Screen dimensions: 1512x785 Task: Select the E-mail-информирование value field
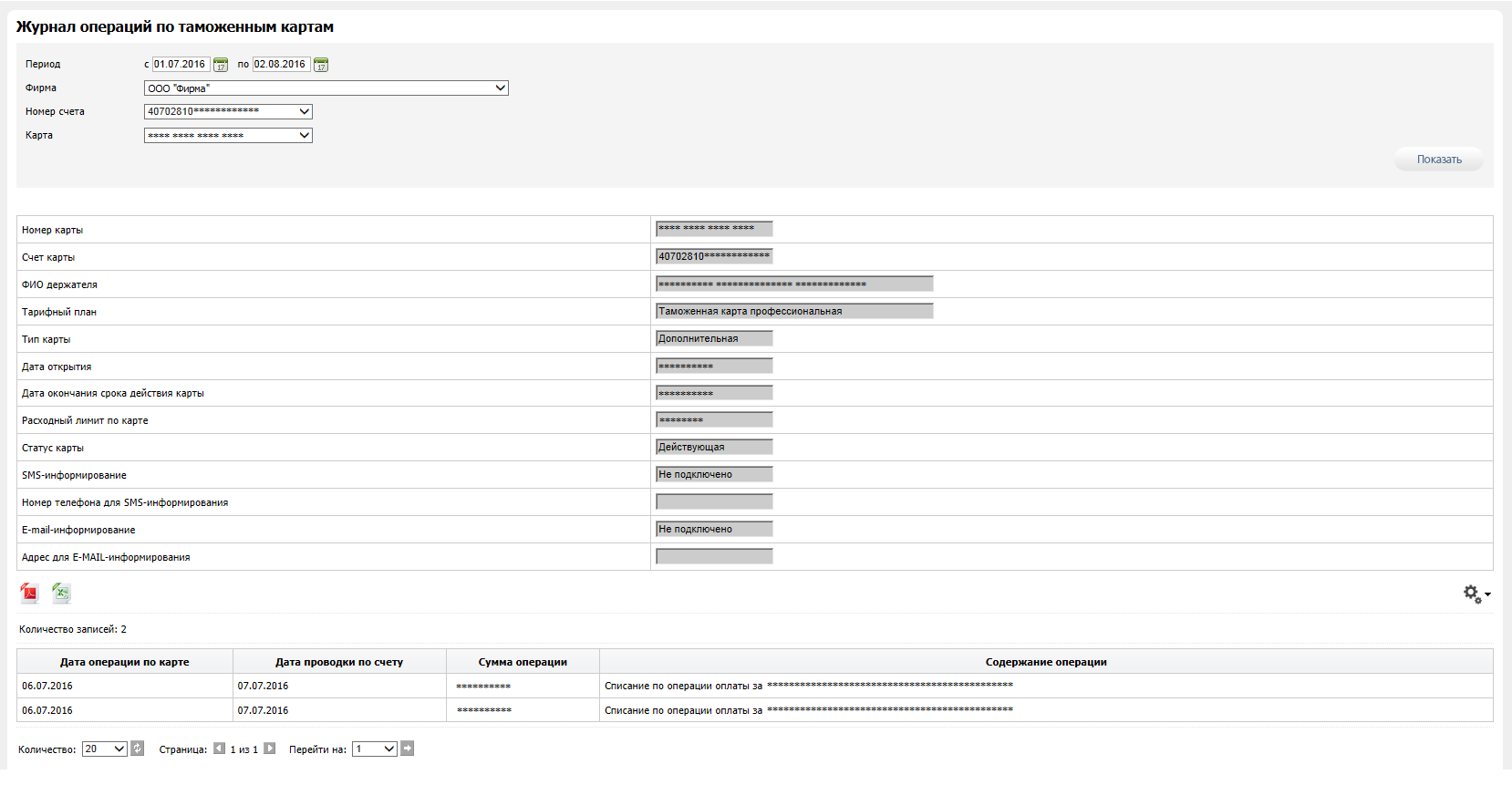click(x=714, y=529)
